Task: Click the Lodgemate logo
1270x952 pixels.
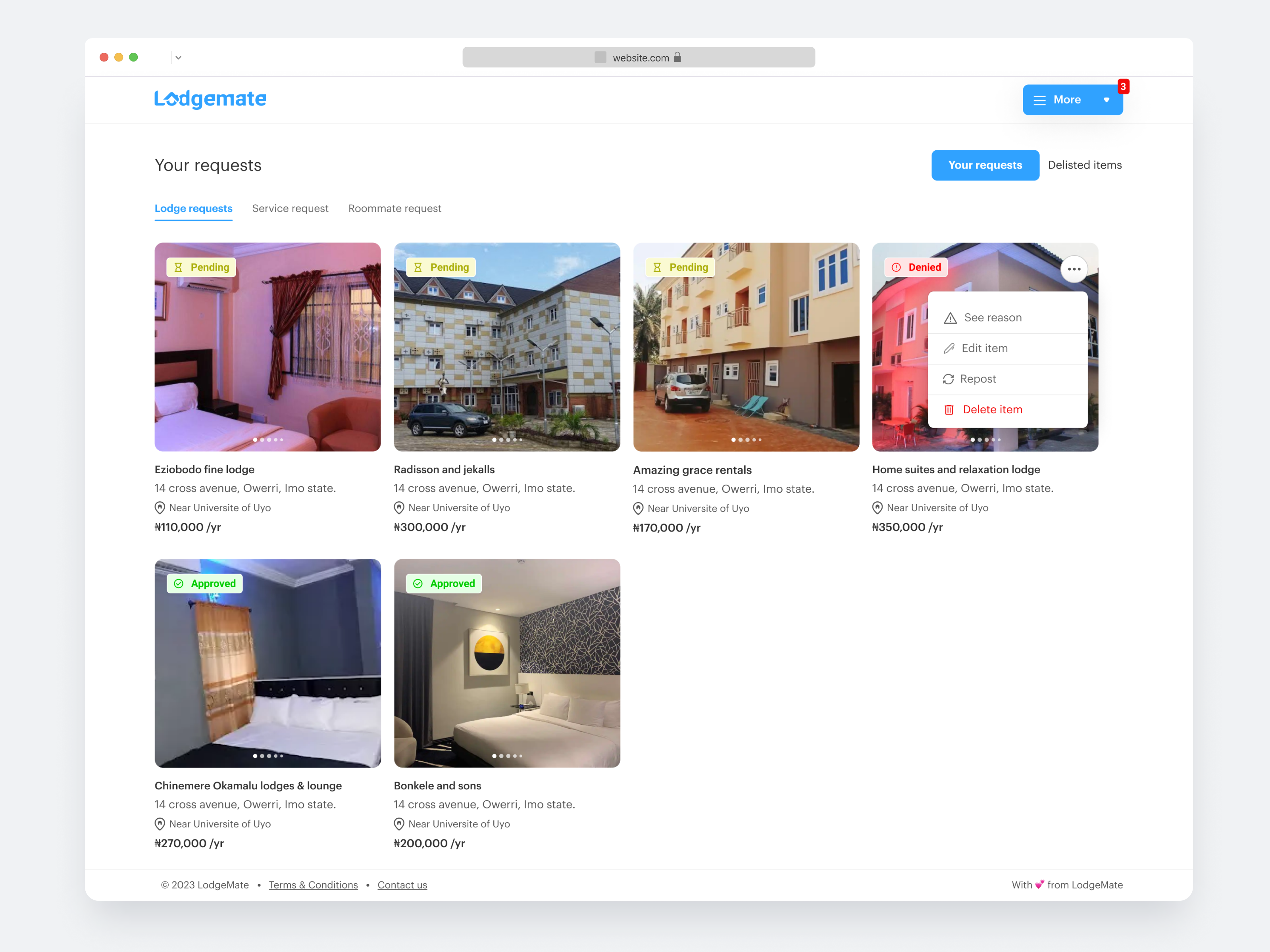Action: coord(210,99)
